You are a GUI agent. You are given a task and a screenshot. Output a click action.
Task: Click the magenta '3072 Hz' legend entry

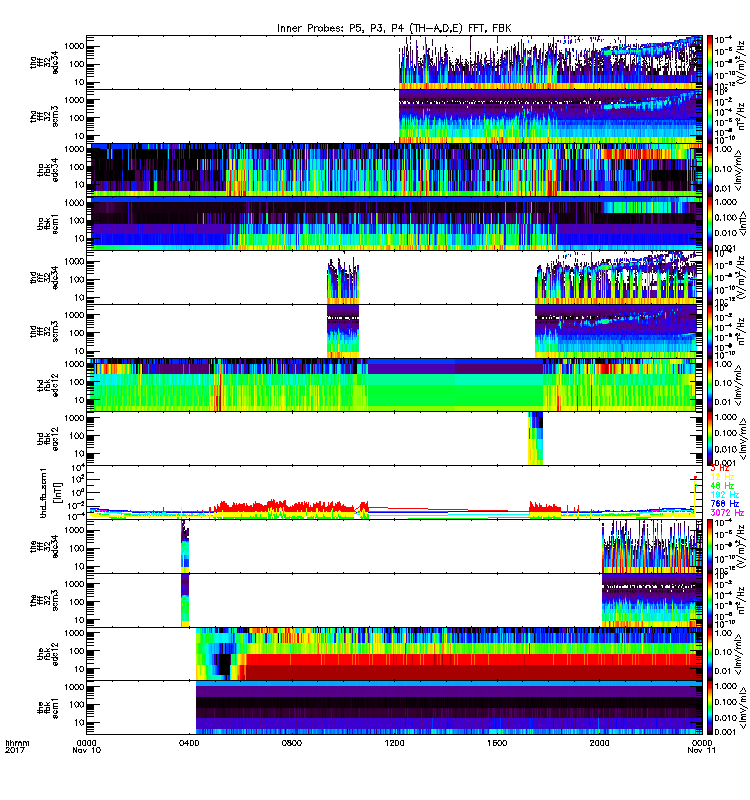(x=727, y=512)
